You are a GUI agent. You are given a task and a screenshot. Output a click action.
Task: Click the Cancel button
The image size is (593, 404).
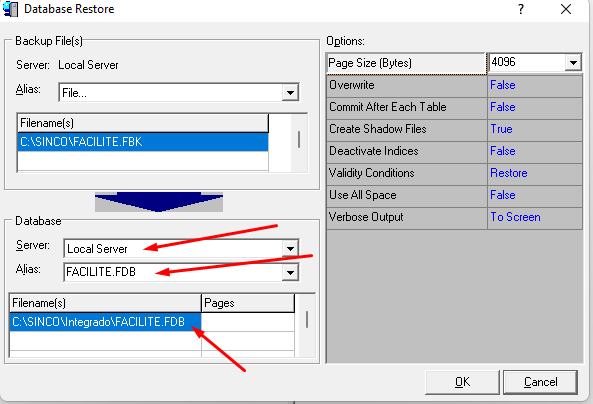click(x=540, y=382)
